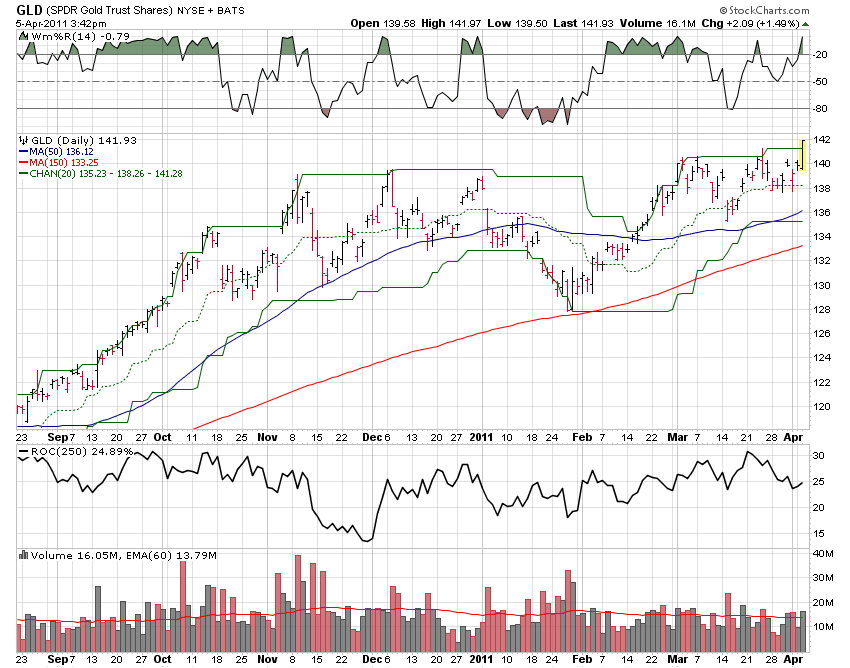The height and width of the screenshot is (668, 850).
Task: Click the '(SPDR Gold Trust Shares)' name
Action: 110,10
